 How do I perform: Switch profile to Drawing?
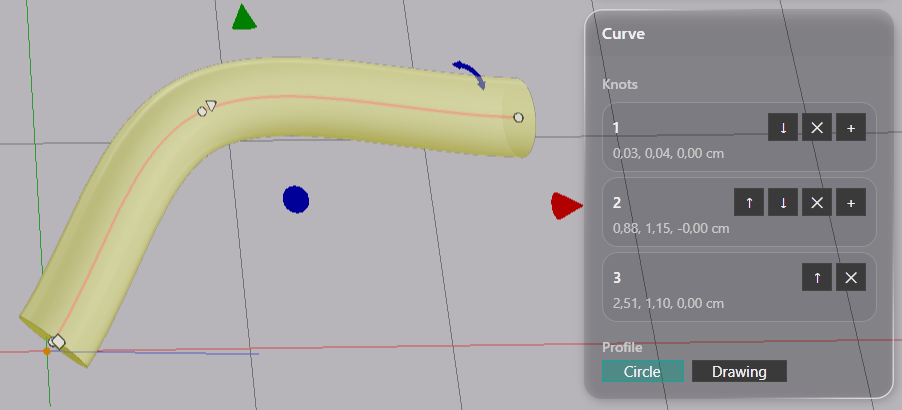[739, 371]
